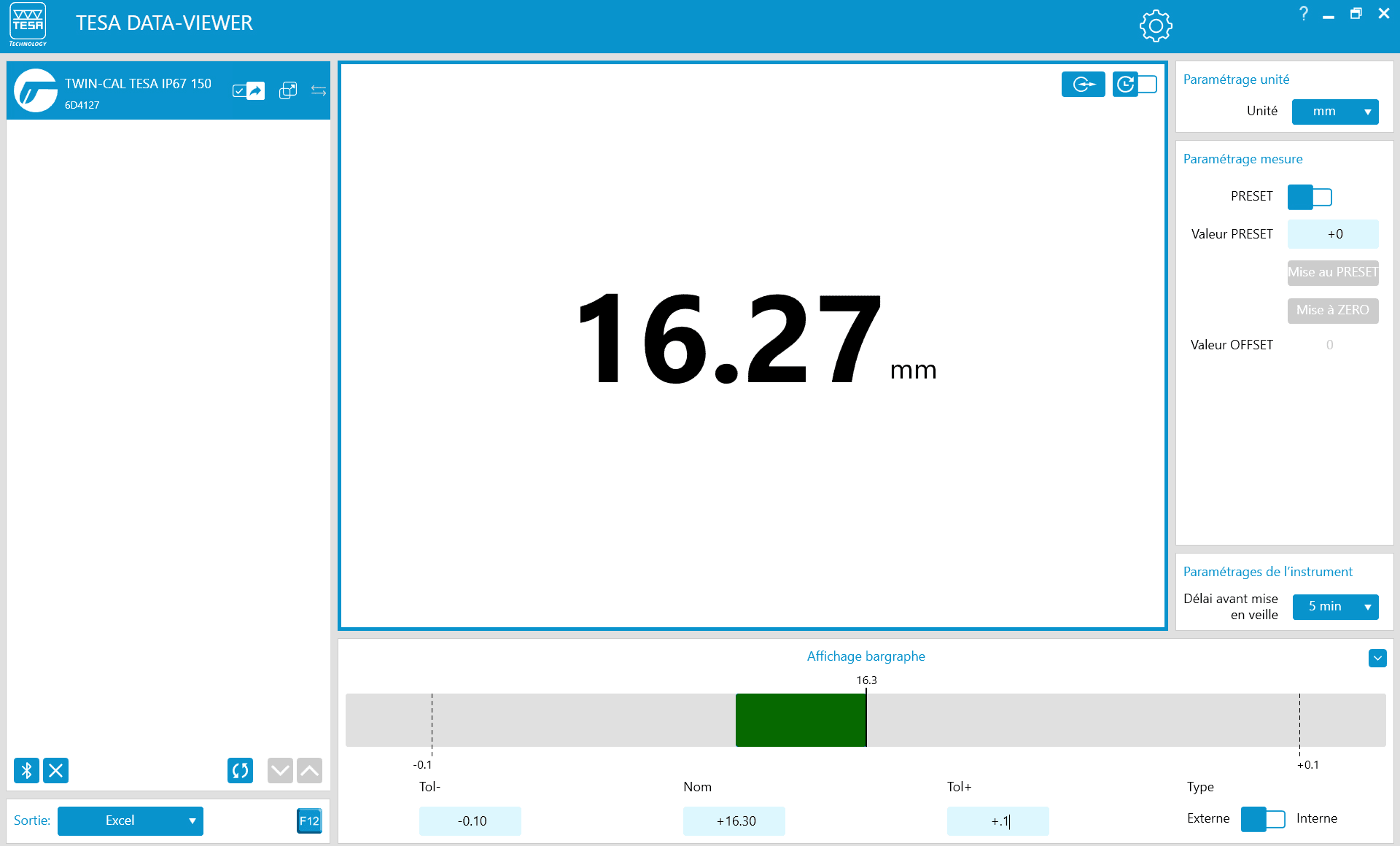Open the Unité mm dropdown
This screenshot has width=1400, height=846.
click(x=1334, y=112)
